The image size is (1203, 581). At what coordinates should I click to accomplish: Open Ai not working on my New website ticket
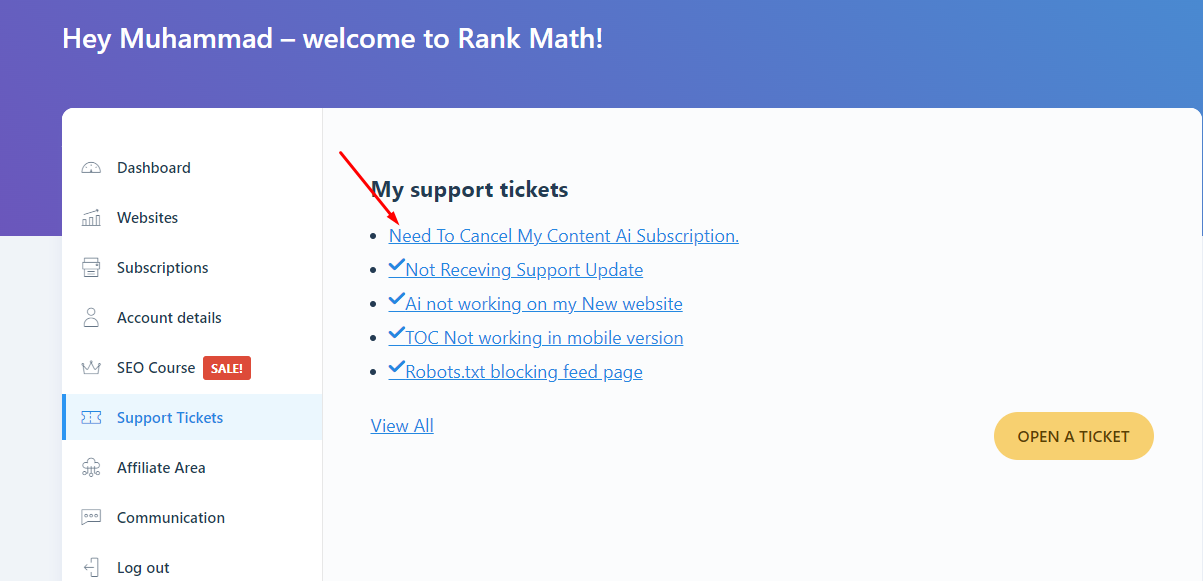click(536, 303)
